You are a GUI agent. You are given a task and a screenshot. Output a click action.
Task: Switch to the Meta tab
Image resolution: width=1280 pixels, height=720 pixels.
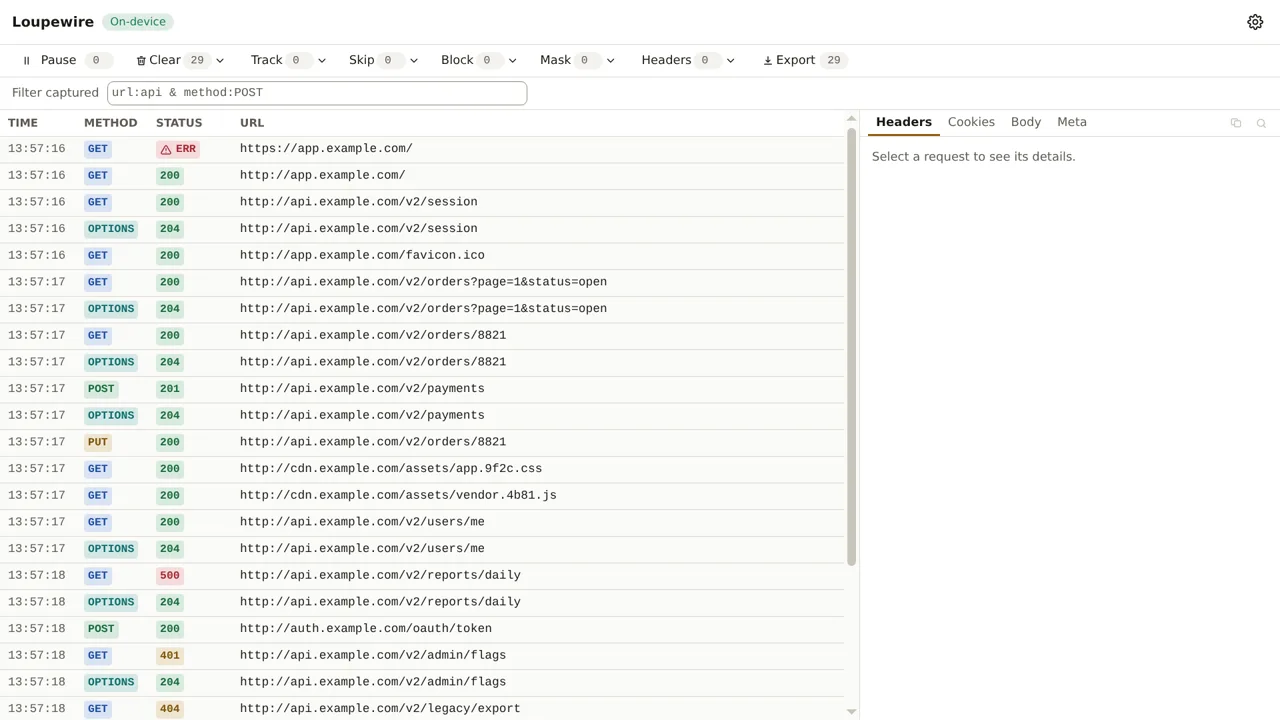pos(1072,122)
